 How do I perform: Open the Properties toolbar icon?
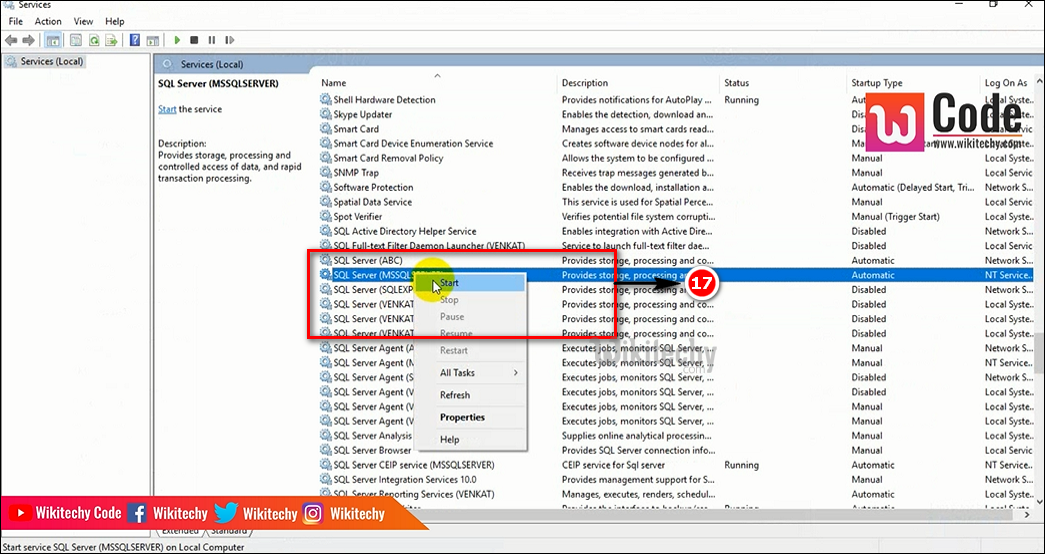click(76, 41)
